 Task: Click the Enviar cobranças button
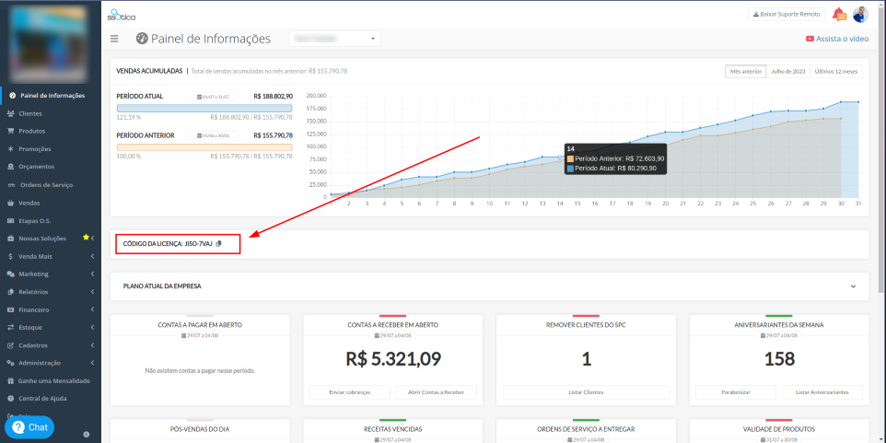pos(350,392)
